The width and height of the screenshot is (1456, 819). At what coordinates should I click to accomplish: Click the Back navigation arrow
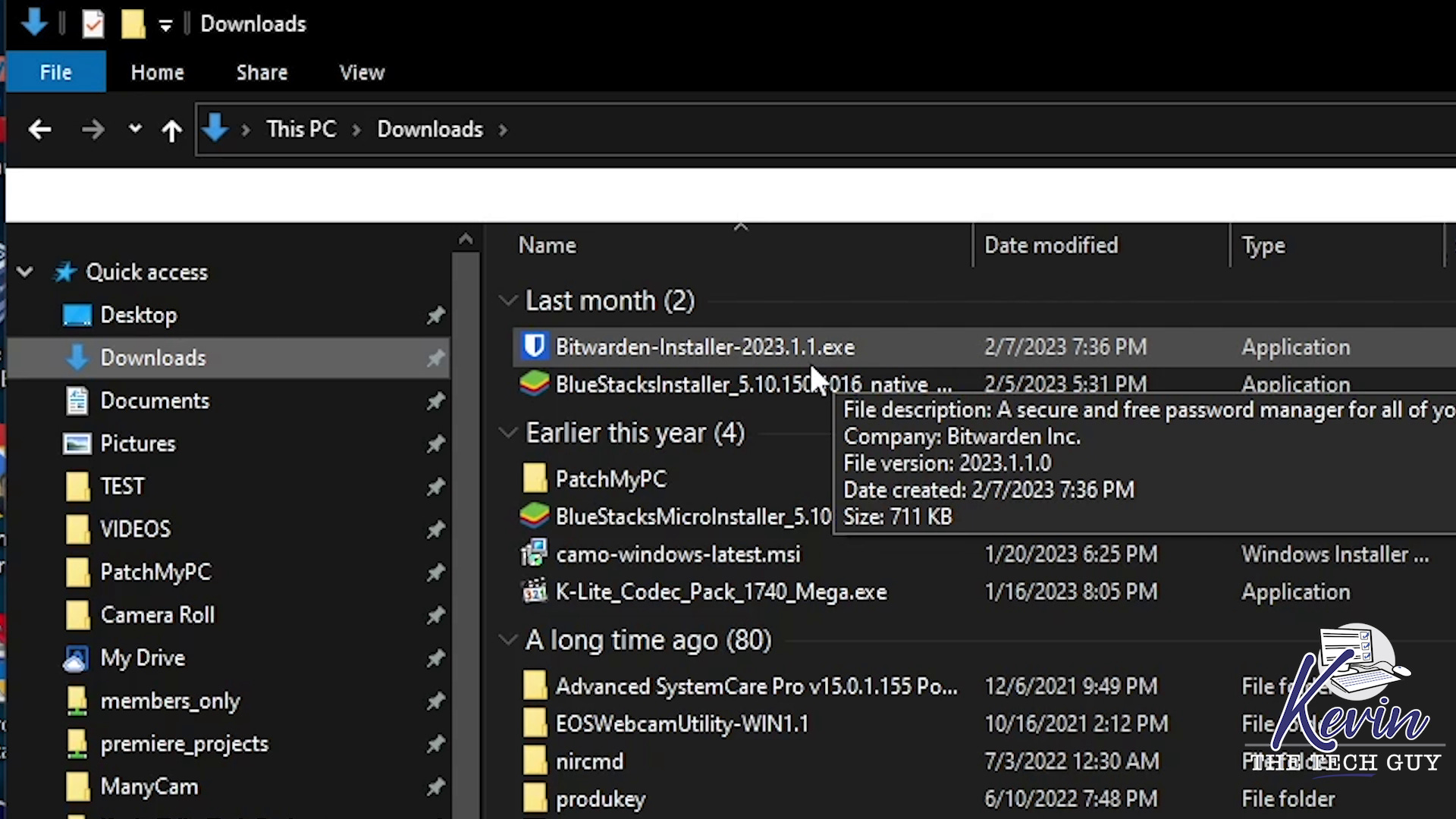[39, 130]
